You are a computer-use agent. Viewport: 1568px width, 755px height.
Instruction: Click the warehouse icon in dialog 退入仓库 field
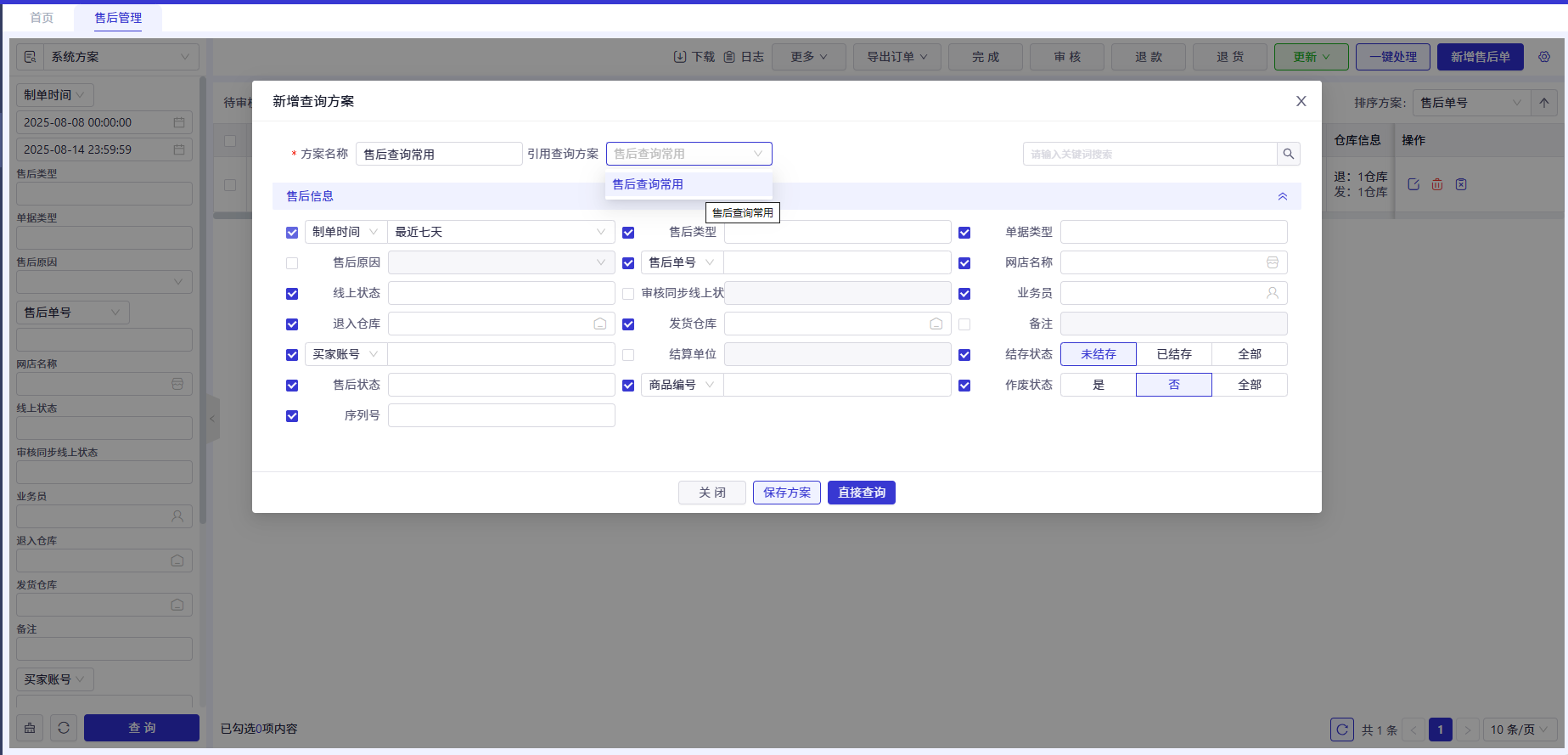click(x=600, y=324)
